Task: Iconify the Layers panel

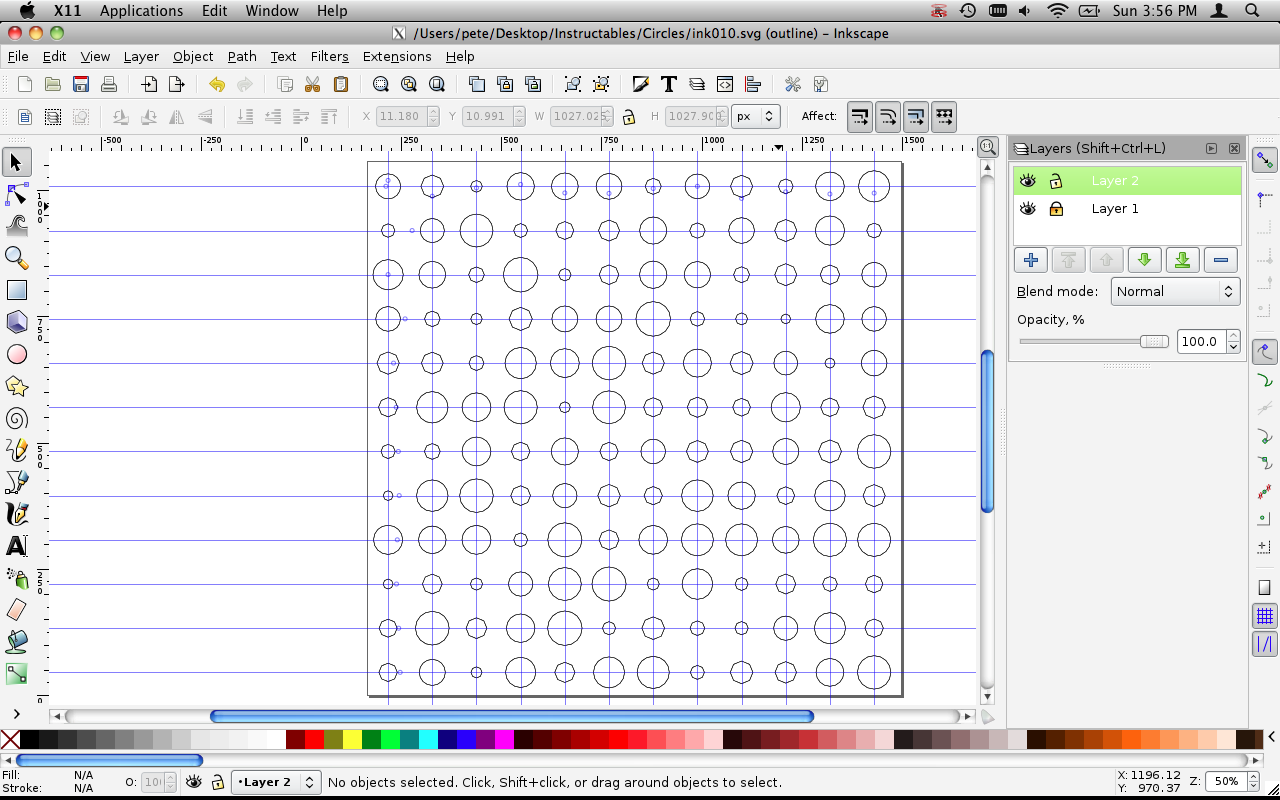Action: coord(1211,148)
